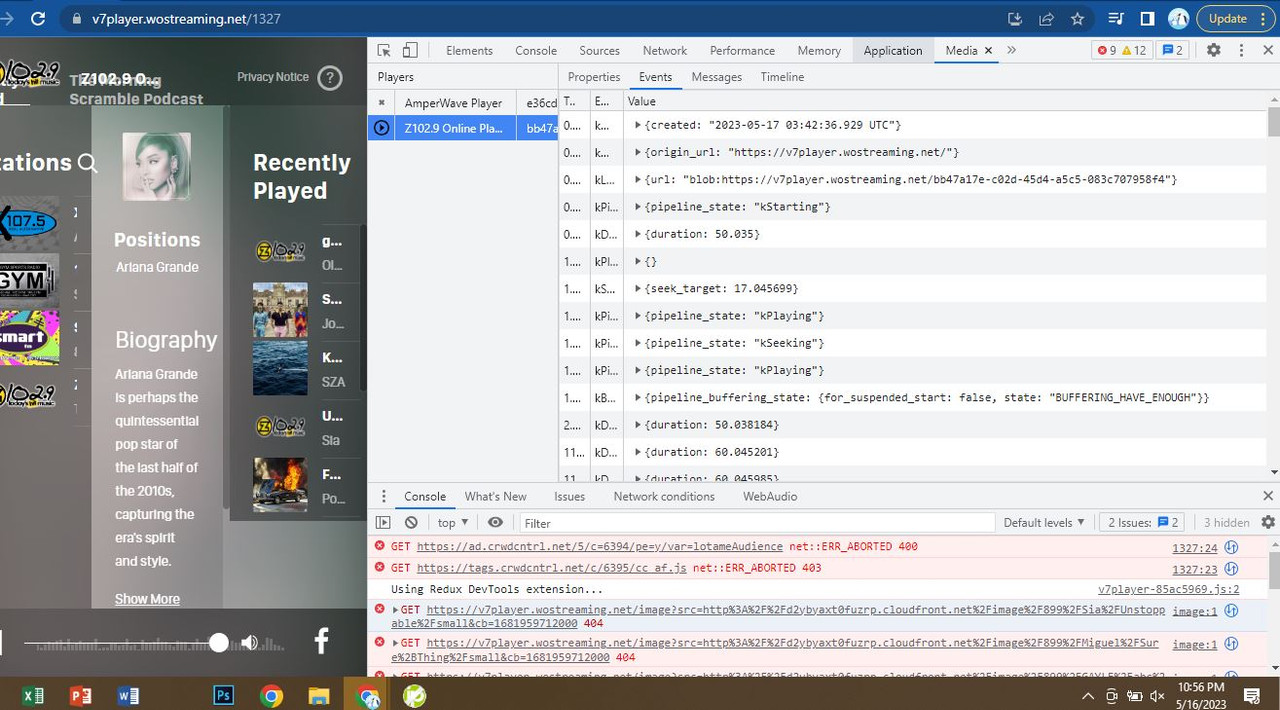Open the Privacy Notice link
The height and width of the screenshot is (710, 1280).
pos(273,77)
